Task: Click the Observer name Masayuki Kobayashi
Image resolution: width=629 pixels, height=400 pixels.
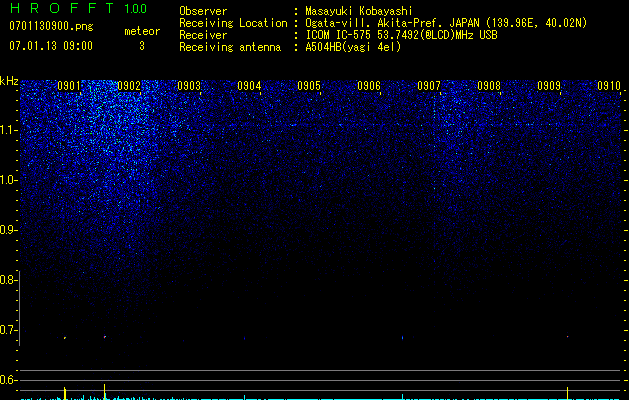Action: 359,12
